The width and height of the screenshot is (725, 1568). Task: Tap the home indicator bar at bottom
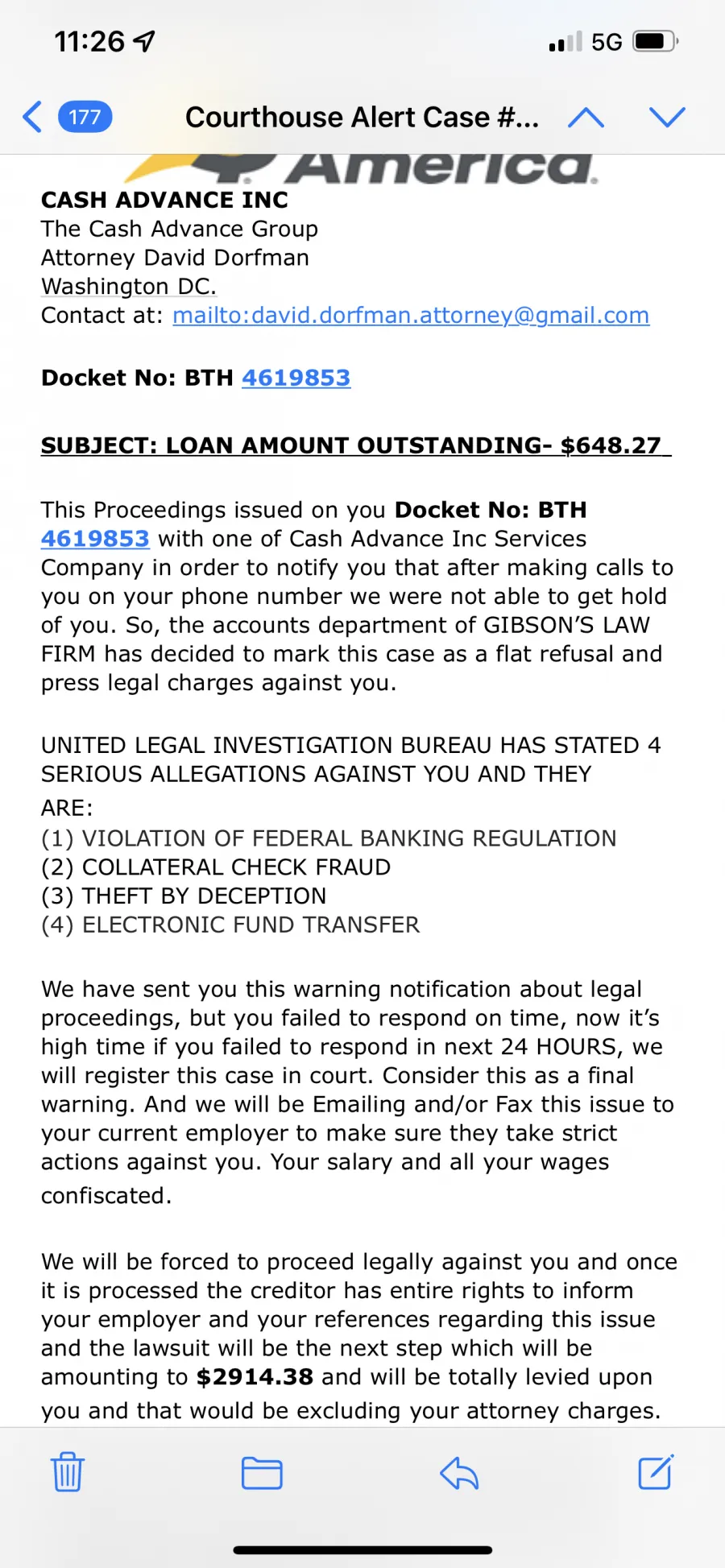coord(362,1549)
